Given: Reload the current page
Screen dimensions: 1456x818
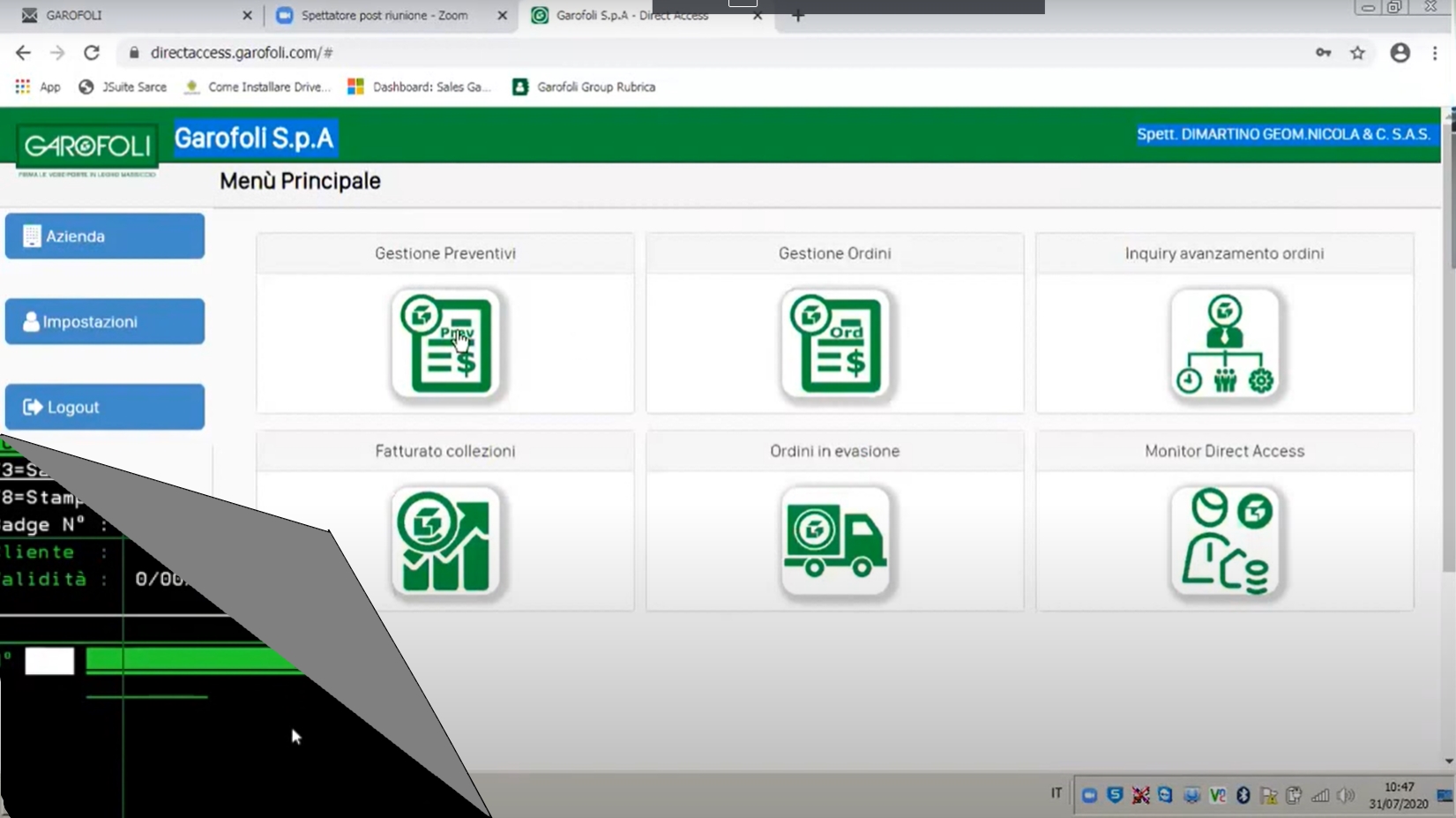Looking at the screenshot, I should [92, 53].
